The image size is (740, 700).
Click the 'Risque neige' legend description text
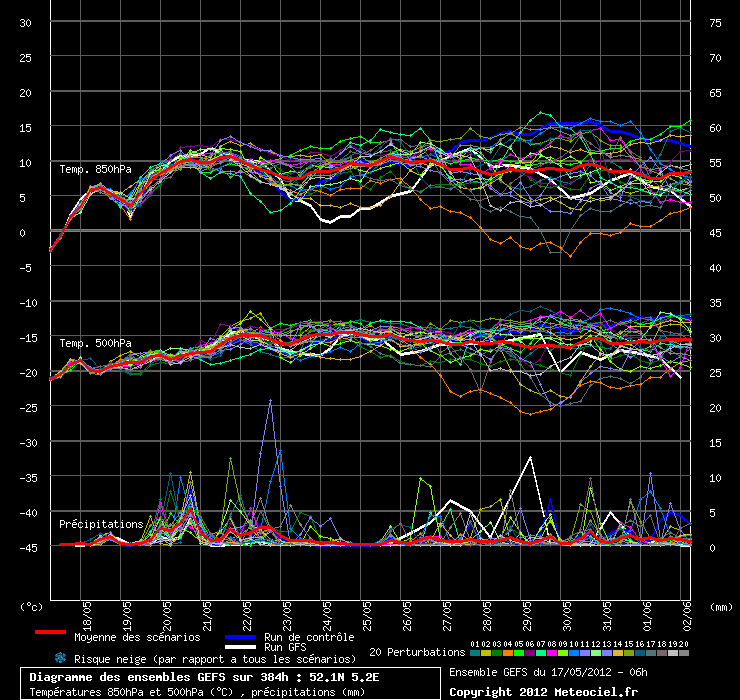tap(215, 659)
